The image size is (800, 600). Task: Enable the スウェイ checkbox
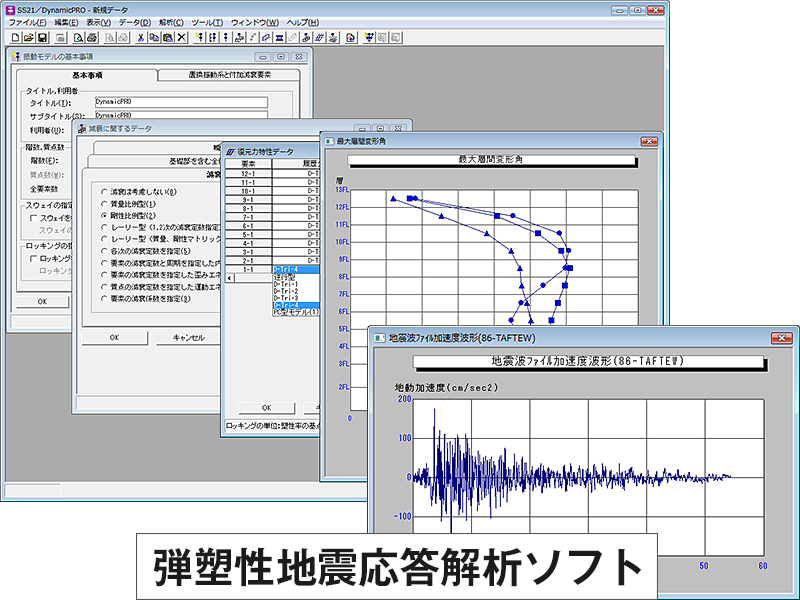pyautogui.click(x=32, y=218)
